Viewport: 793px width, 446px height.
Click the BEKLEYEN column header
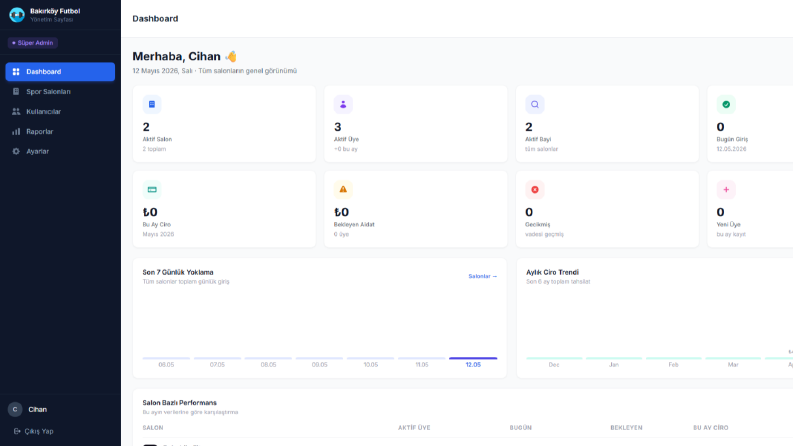coord(626,428)
